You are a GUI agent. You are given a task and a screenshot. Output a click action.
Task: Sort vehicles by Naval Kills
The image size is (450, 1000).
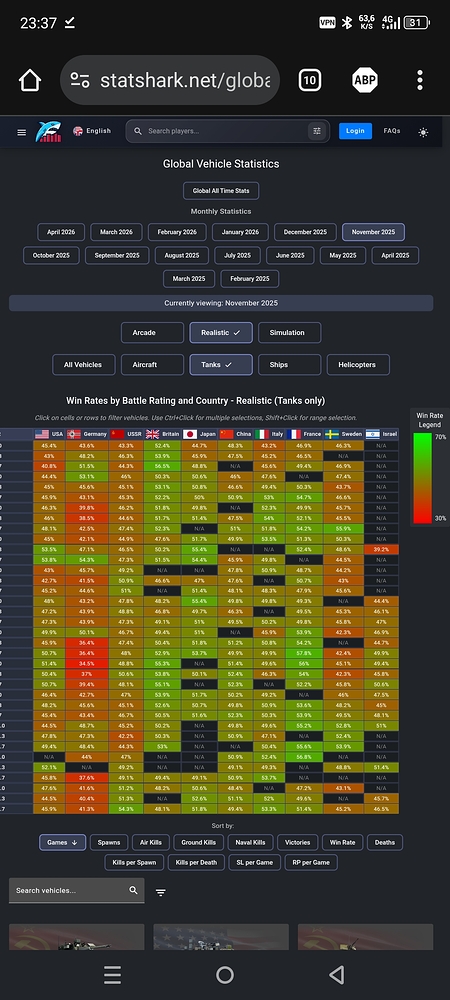[250, 842]
